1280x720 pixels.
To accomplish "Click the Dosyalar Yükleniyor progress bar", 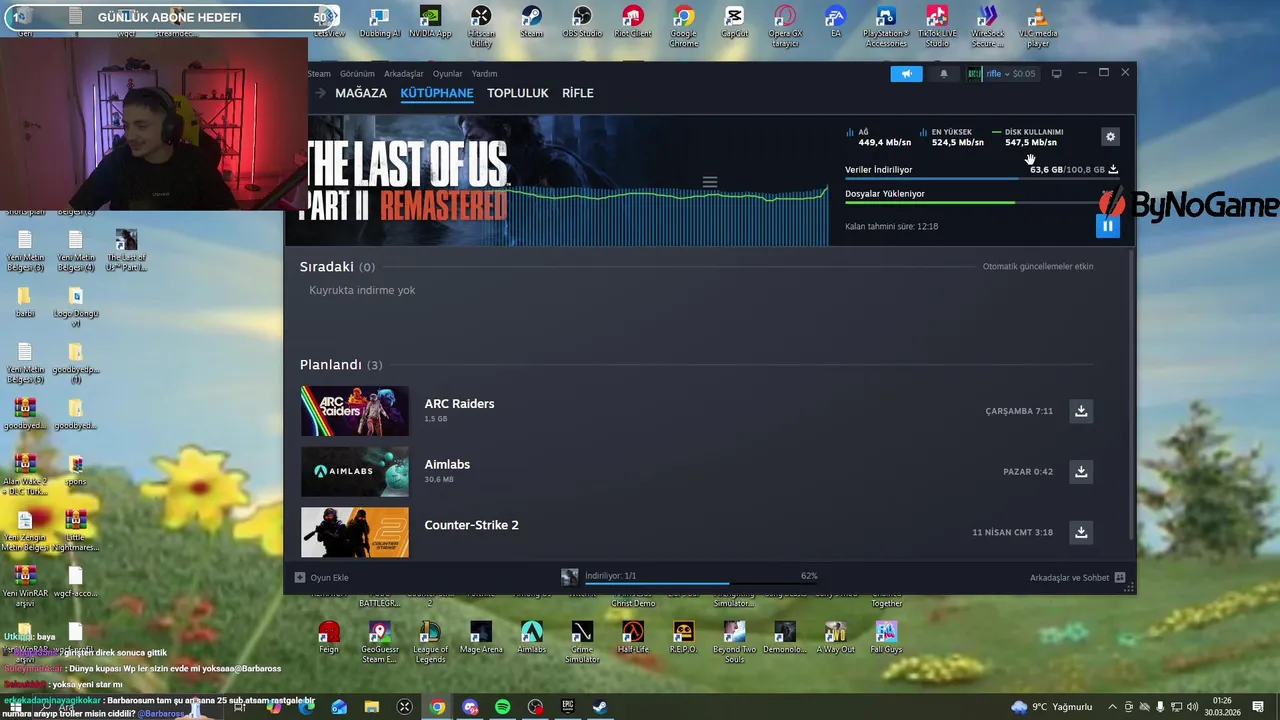I will coord(981,203).
